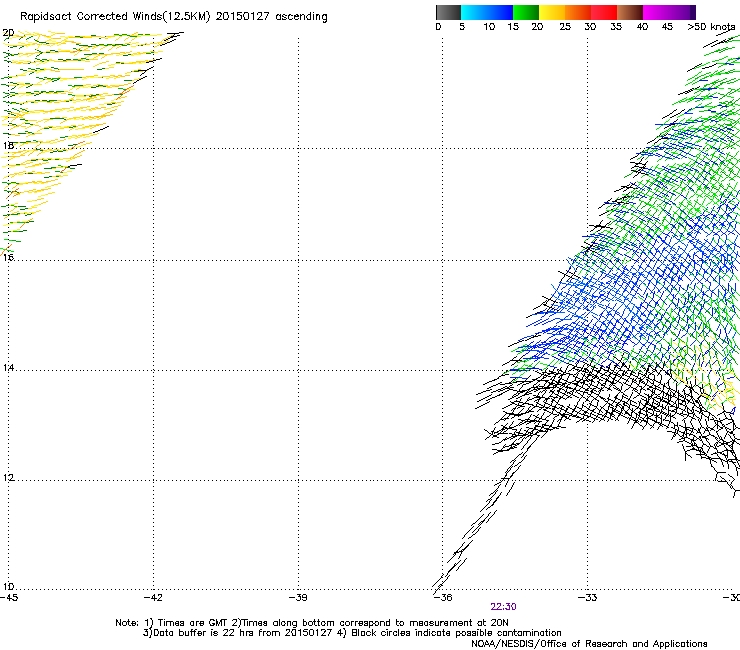The width and height of the screenshot is (740, 650).
Task: Click the brown 35-40 knots legend swatch
Action: click(630, 12)
